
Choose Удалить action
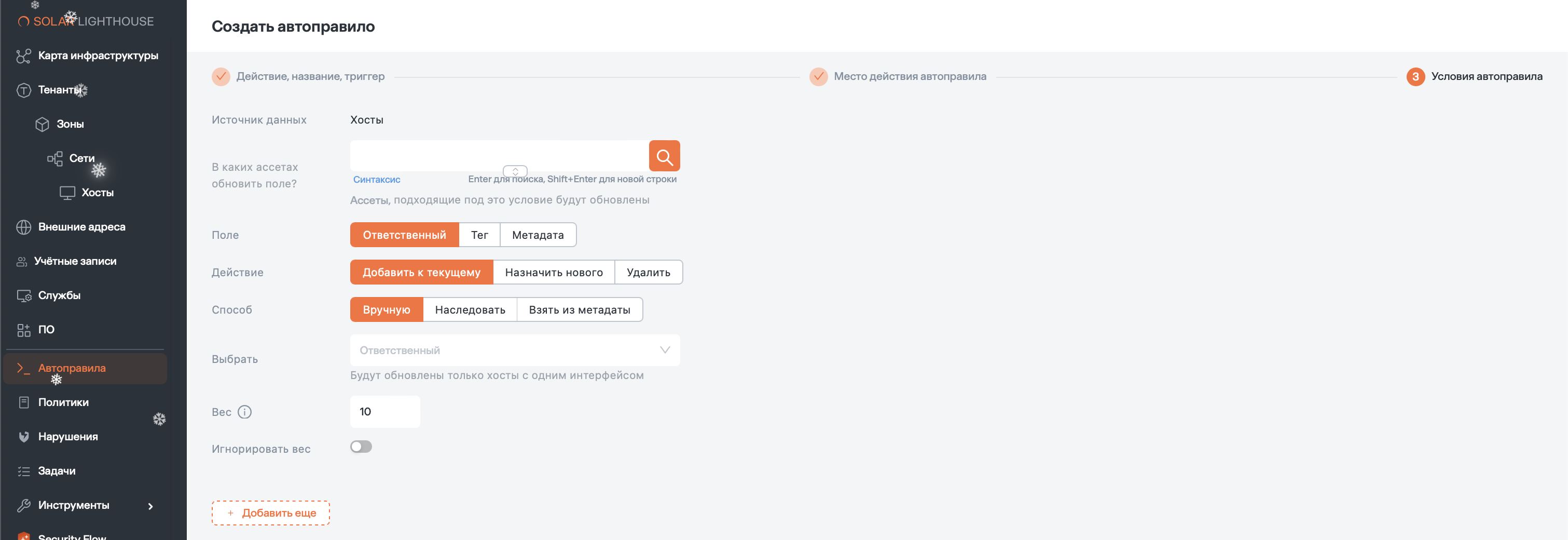point(648,272)
